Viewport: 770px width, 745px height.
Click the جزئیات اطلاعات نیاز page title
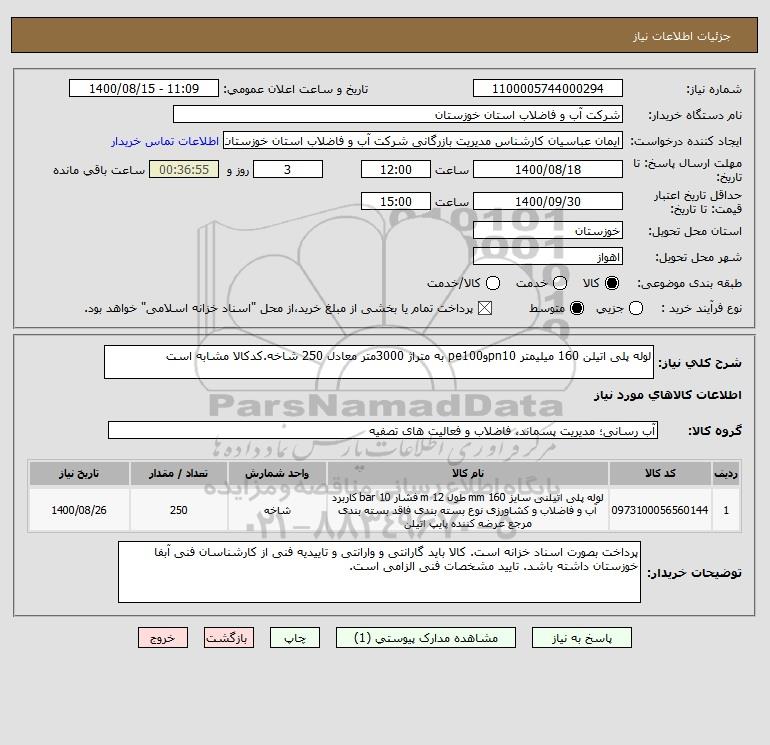682,36
